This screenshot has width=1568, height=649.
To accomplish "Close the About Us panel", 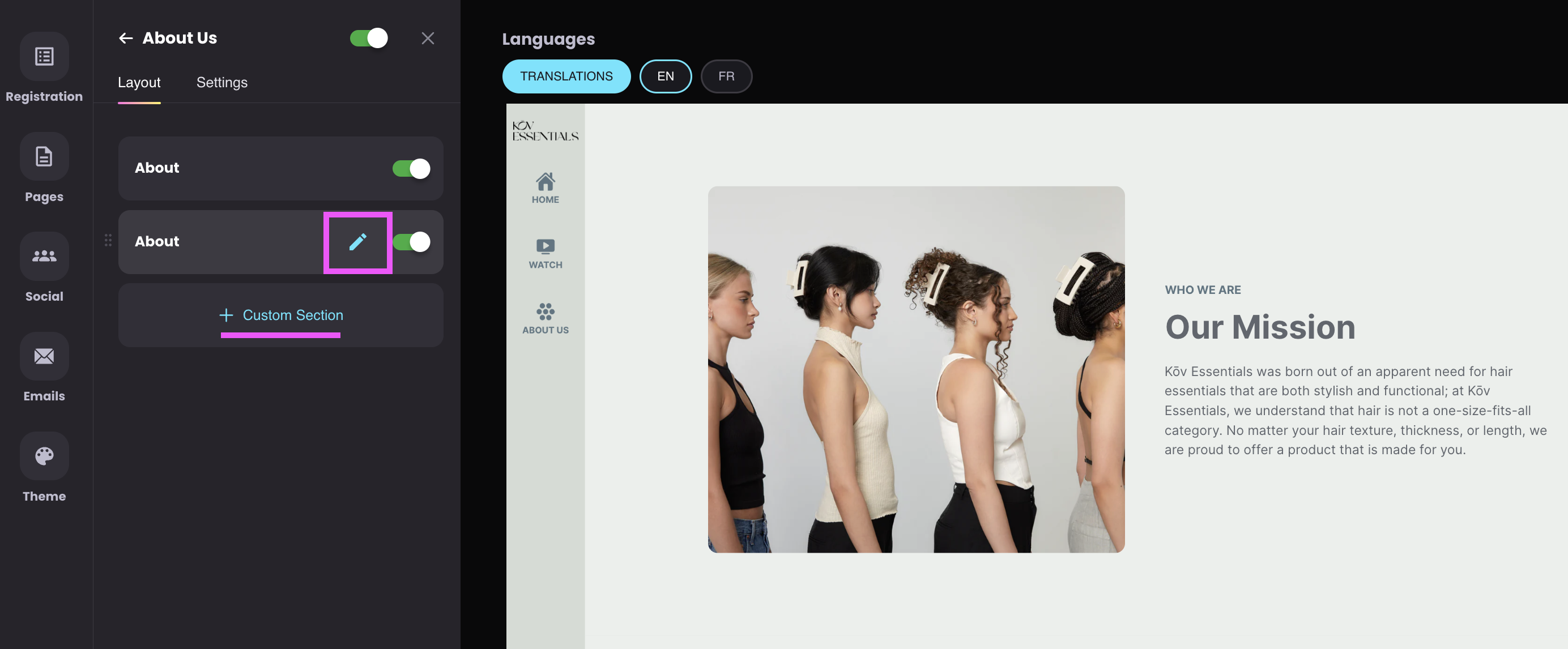I will (x=428, y=39).
